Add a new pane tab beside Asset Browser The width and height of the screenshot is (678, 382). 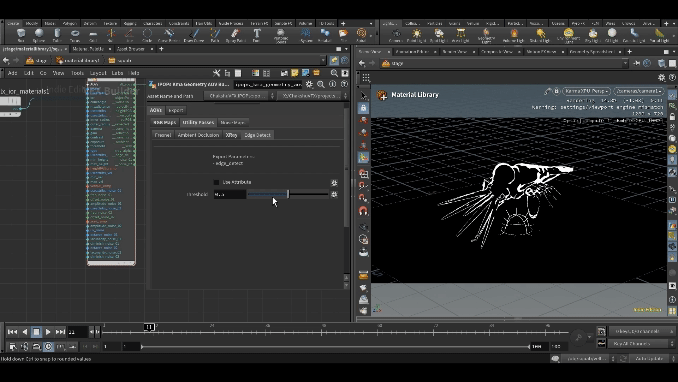coord(161,49)
